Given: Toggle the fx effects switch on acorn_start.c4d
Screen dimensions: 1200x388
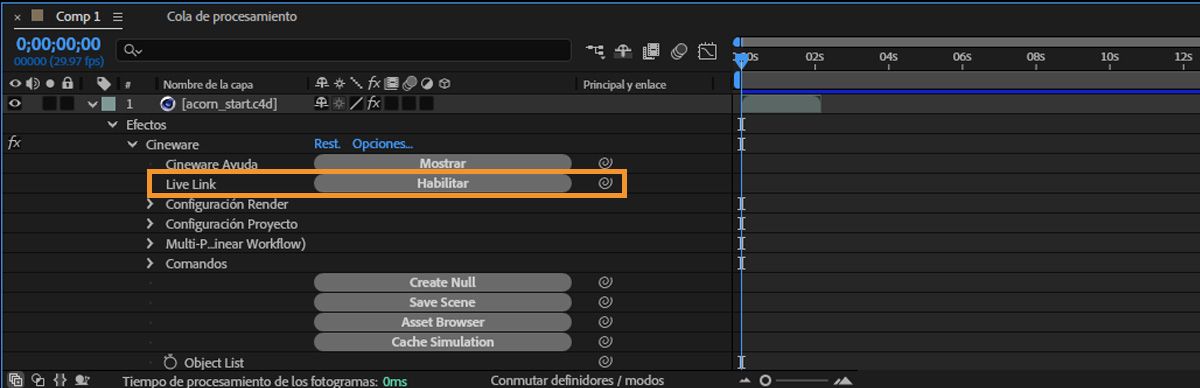Looking at the screenshot, I should tap(373, 103).
